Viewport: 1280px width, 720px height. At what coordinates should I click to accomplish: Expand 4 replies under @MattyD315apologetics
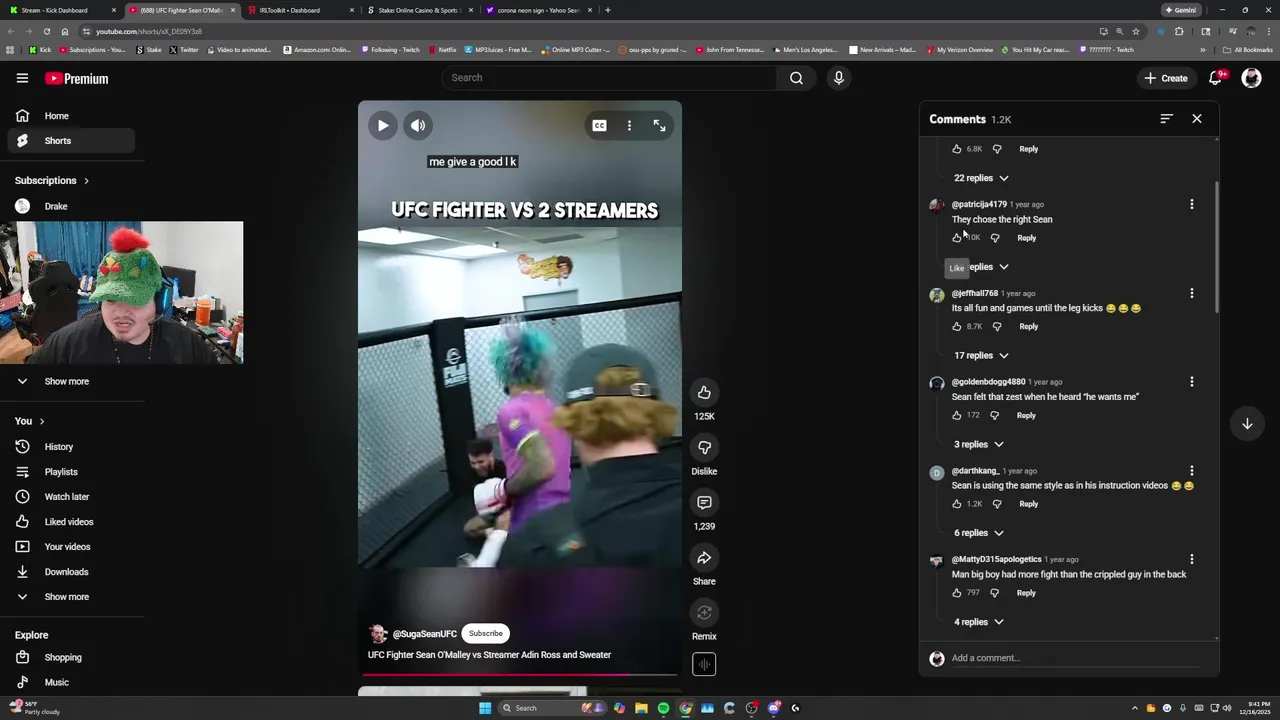point(978,622)
